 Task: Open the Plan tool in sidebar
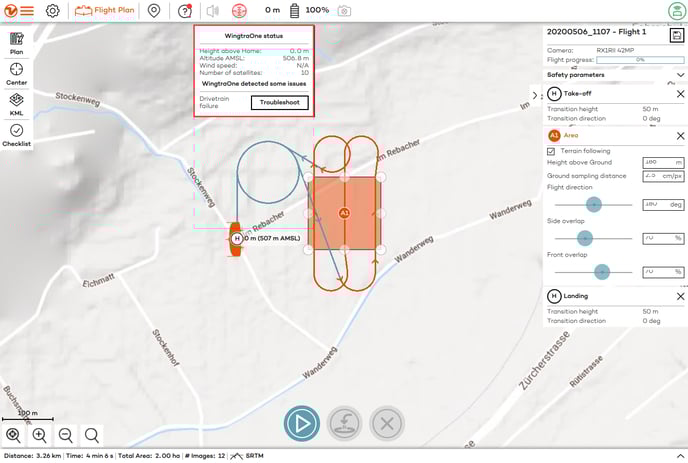point(16,42)
